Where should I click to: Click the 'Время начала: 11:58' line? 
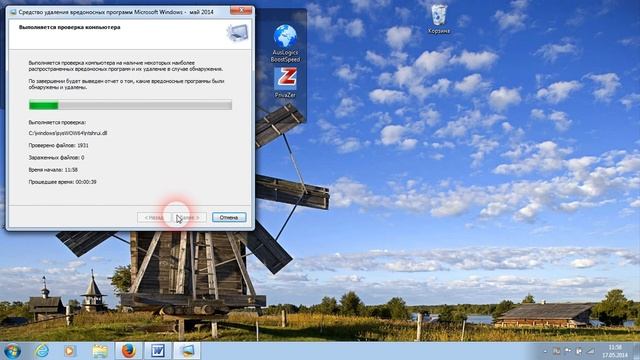53,170
